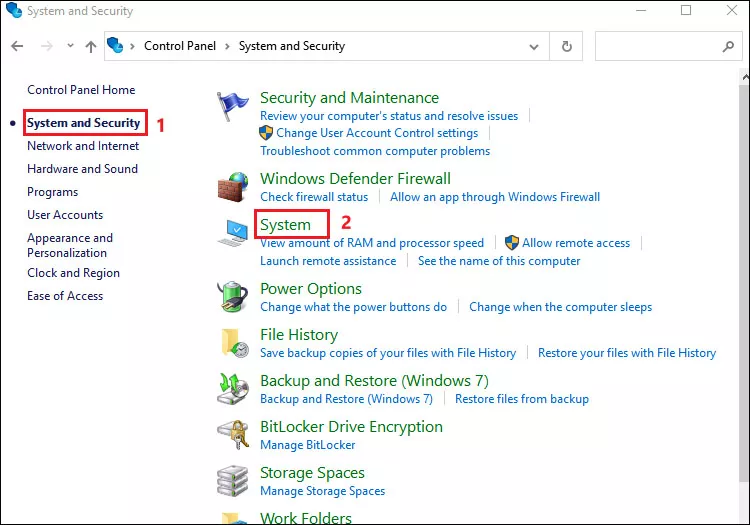Refresh the System and Security page
Viewport: 750px width, 525px height.
pos(566,46)
